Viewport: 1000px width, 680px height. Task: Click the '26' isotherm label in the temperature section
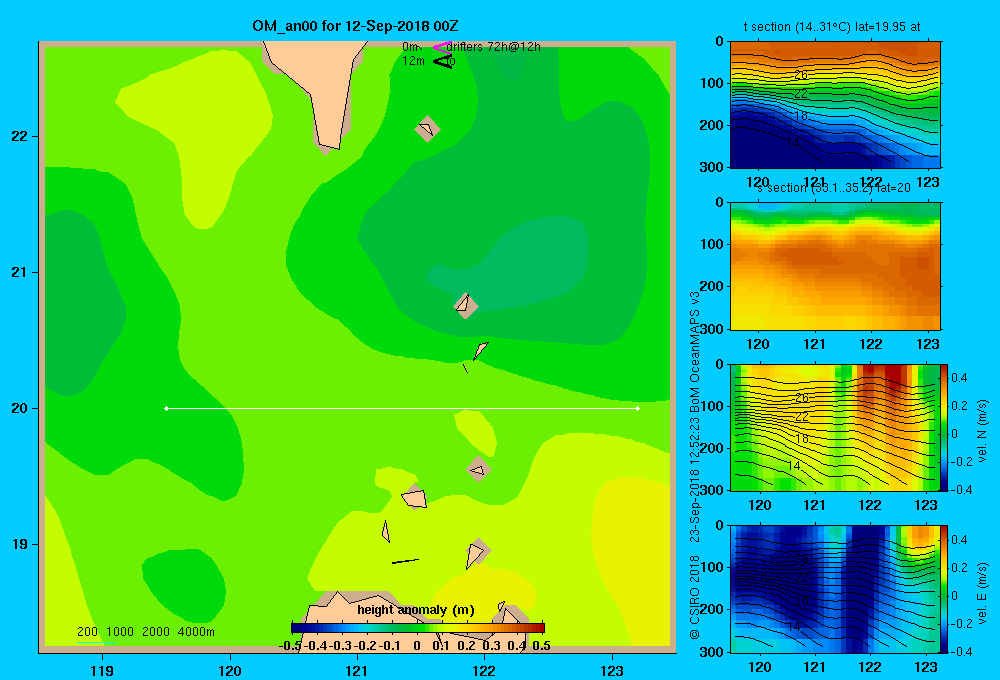801,75
